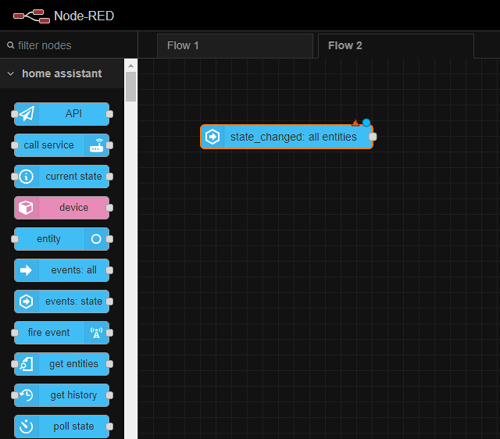The width and height of the screenshot is (500, 439).
Task: Click the home assistant category heading text
Action: [62, 74]
